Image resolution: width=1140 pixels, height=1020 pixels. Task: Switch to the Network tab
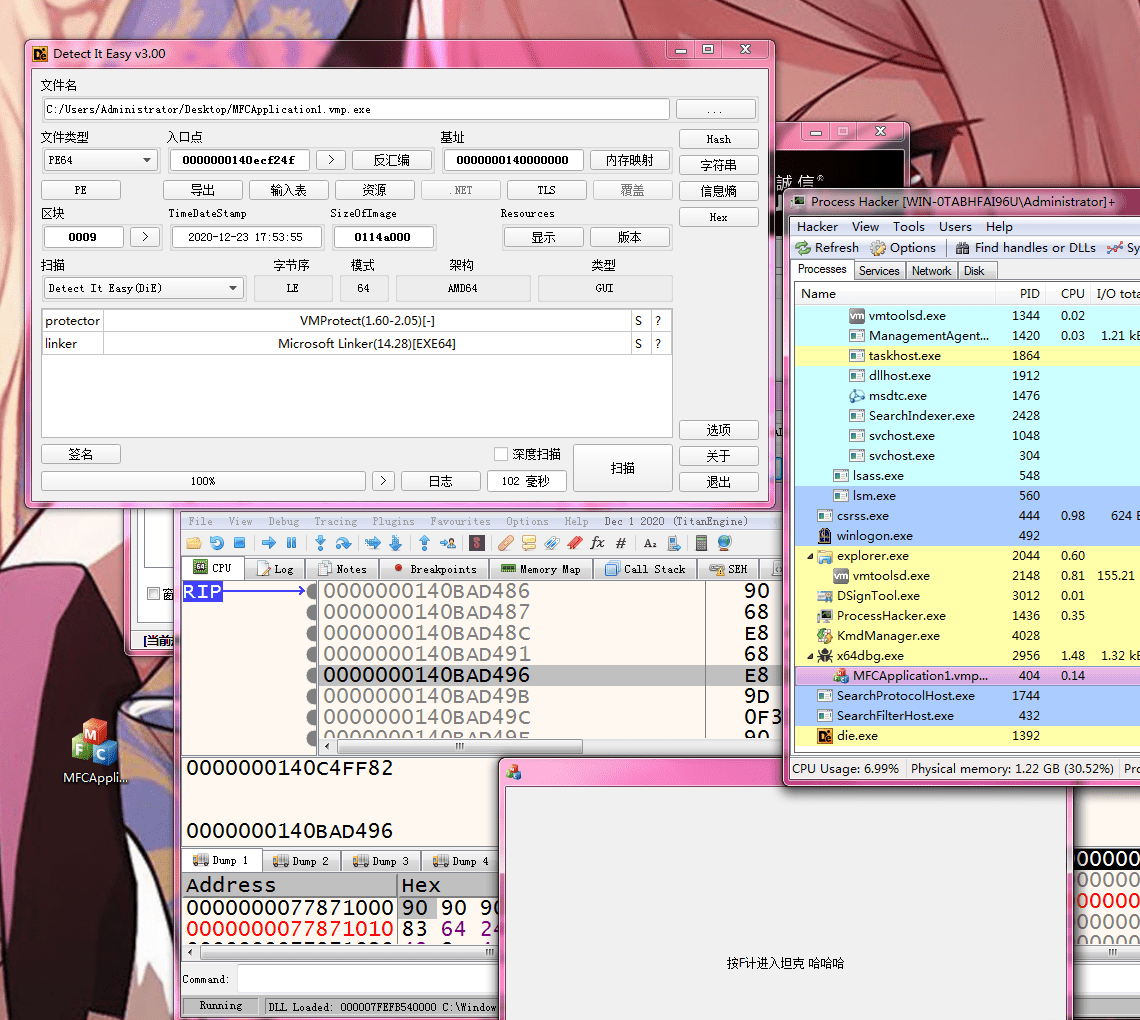point(931,270)
